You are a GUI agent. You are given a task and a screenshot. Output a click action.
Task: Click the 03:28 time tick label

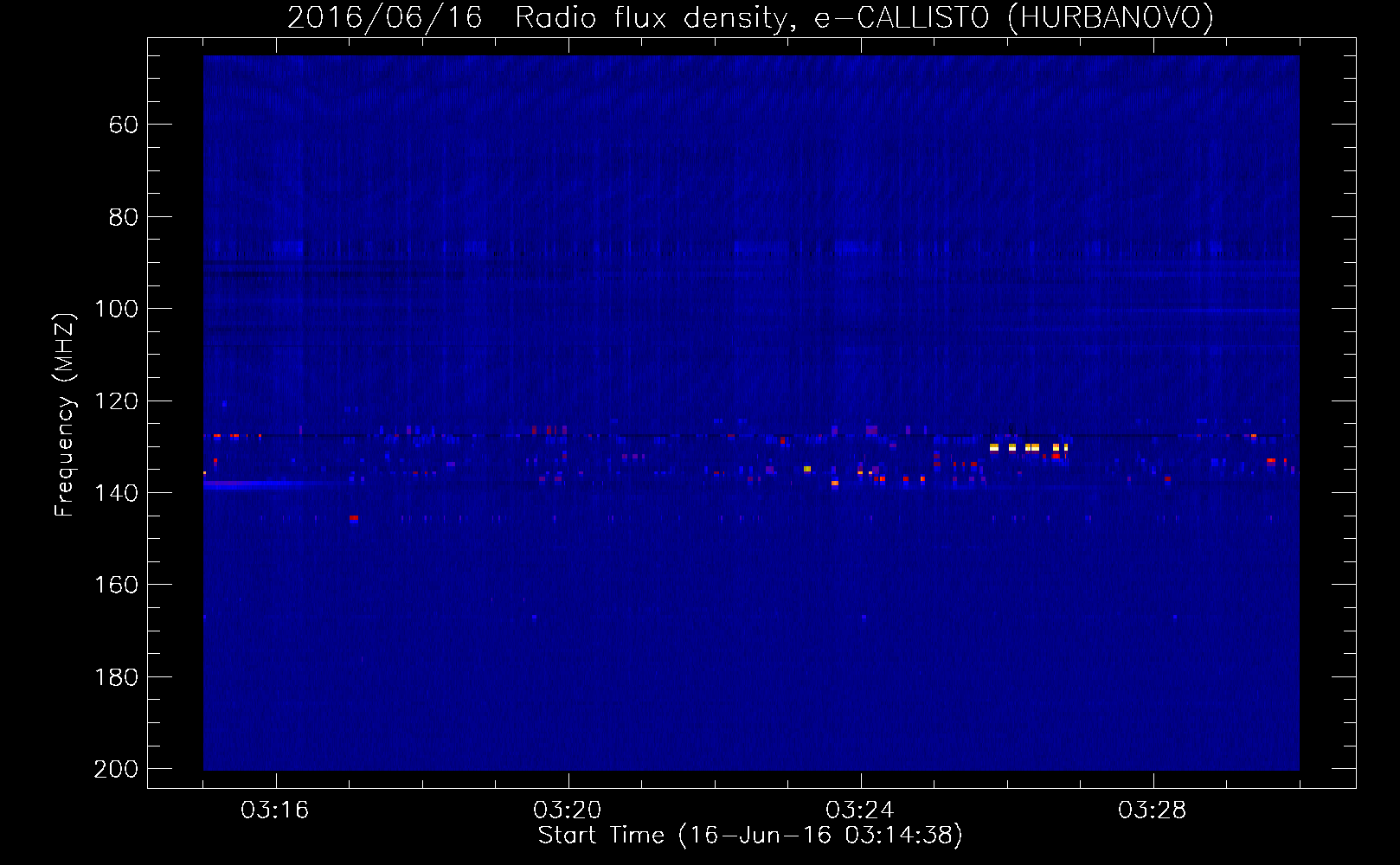pos(1153,811)
